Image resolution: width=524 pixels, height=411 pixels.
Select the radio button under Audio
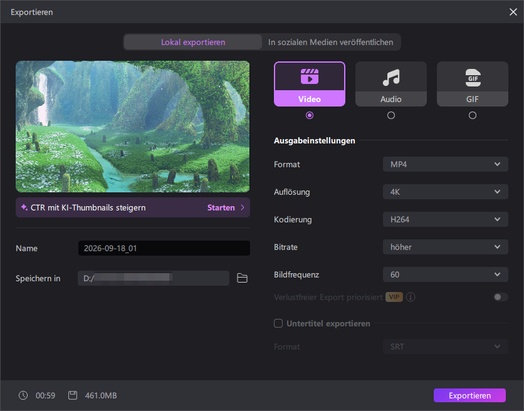tap(391, 115)
